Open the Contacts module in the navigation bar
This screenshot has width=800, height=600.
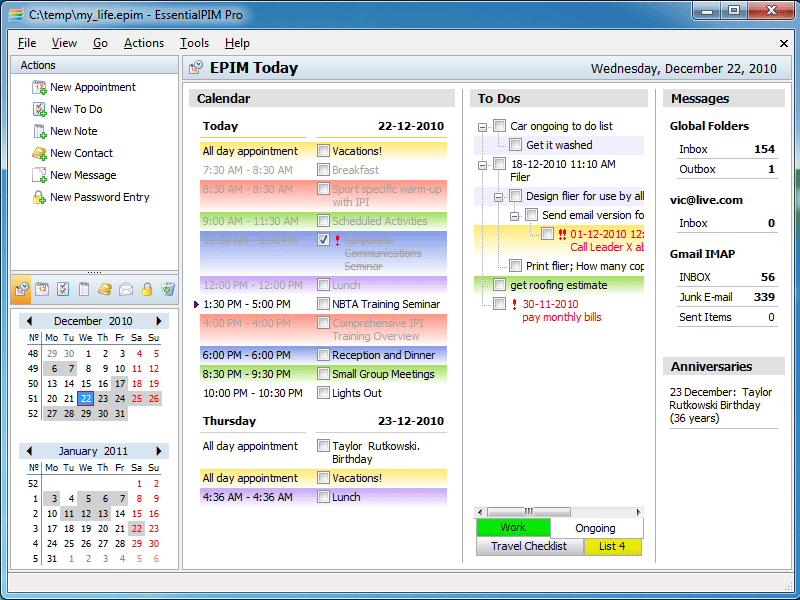point(105,289)
